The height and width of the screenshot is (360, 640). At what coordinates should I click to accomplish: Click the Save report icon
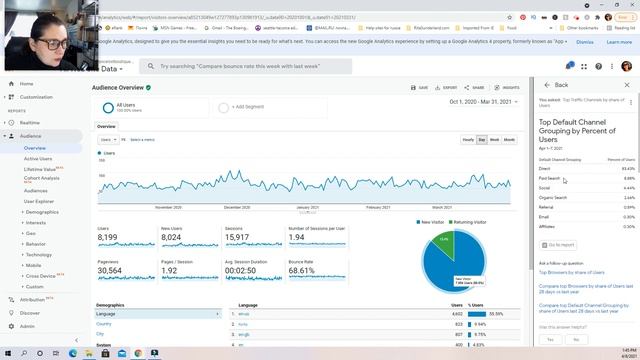coord(413,87)
